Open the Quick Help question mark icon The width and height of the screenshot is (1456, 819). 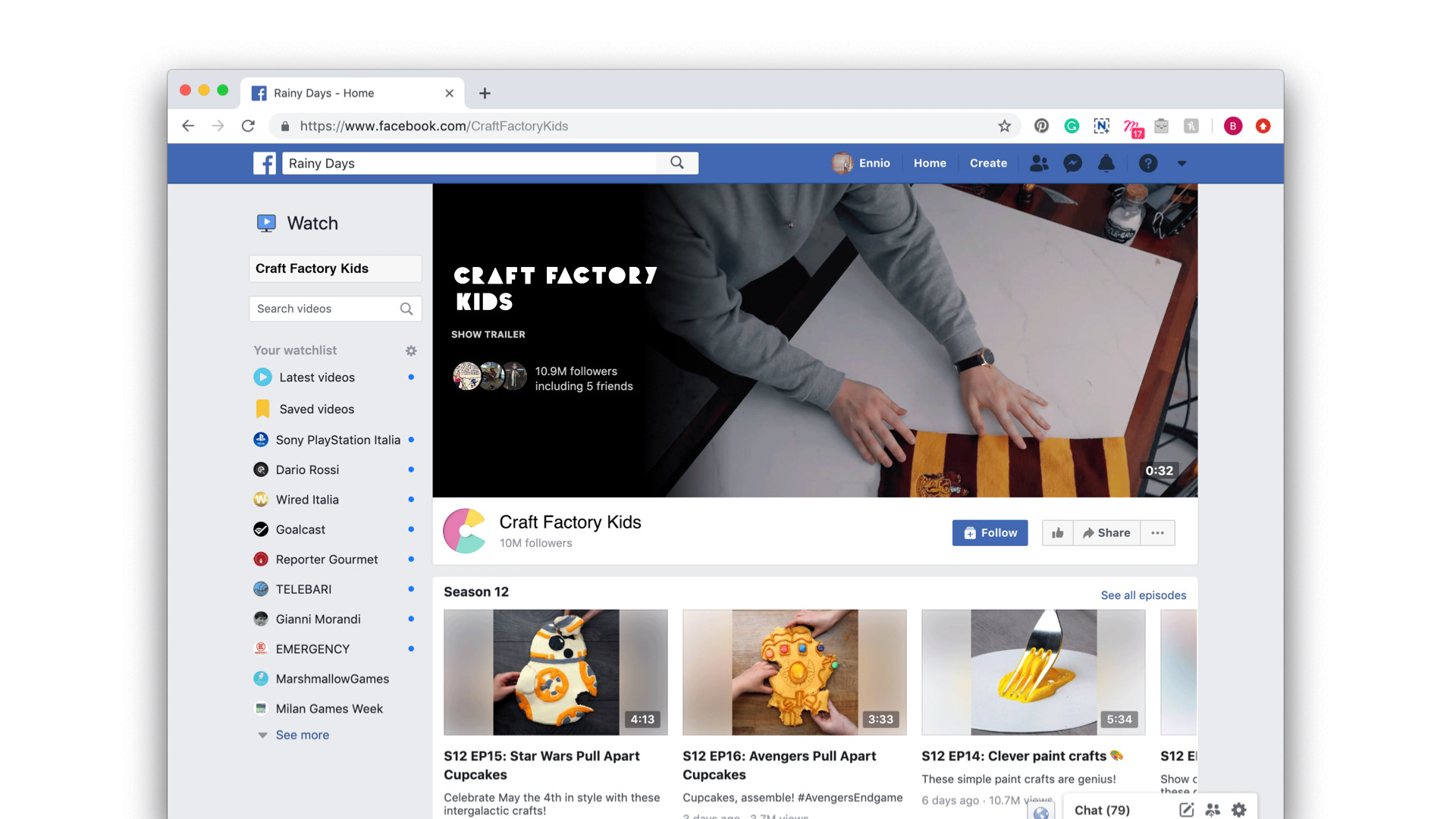point(1148,163)
